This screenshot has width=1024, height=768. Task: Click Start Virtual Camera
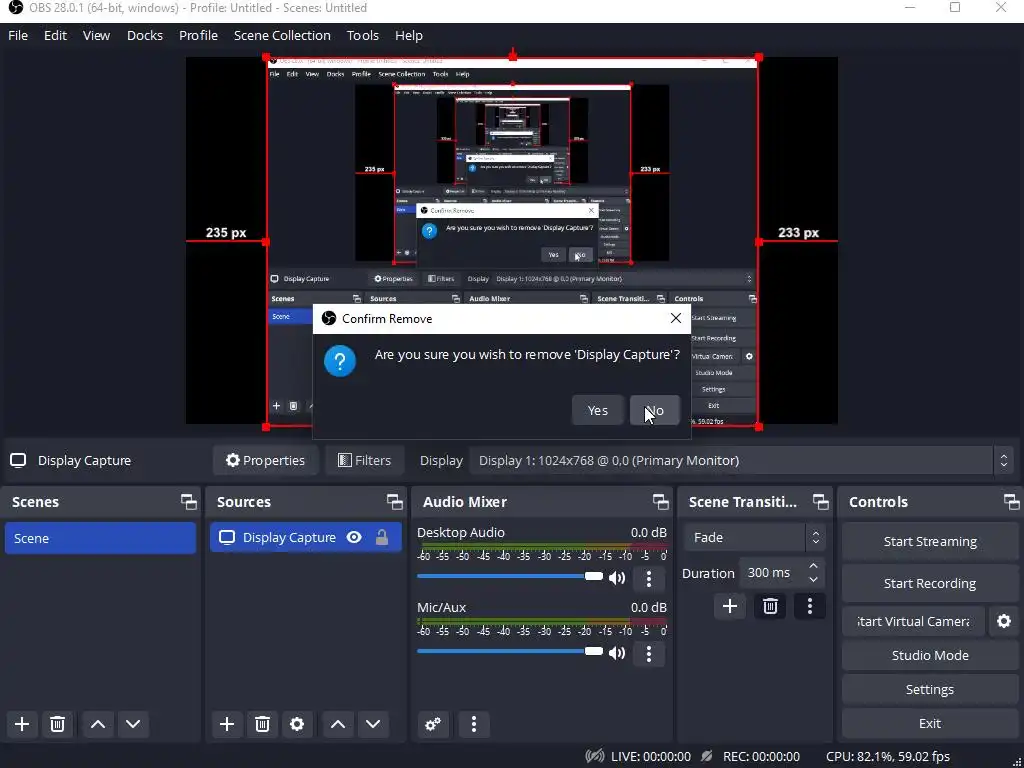click(913, 621)
